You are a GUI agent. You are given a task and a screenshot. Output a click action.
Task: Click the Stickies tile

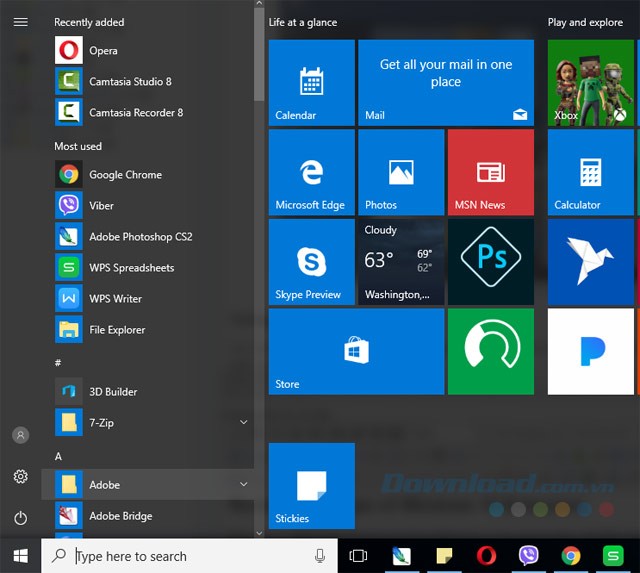coord(311,485)
